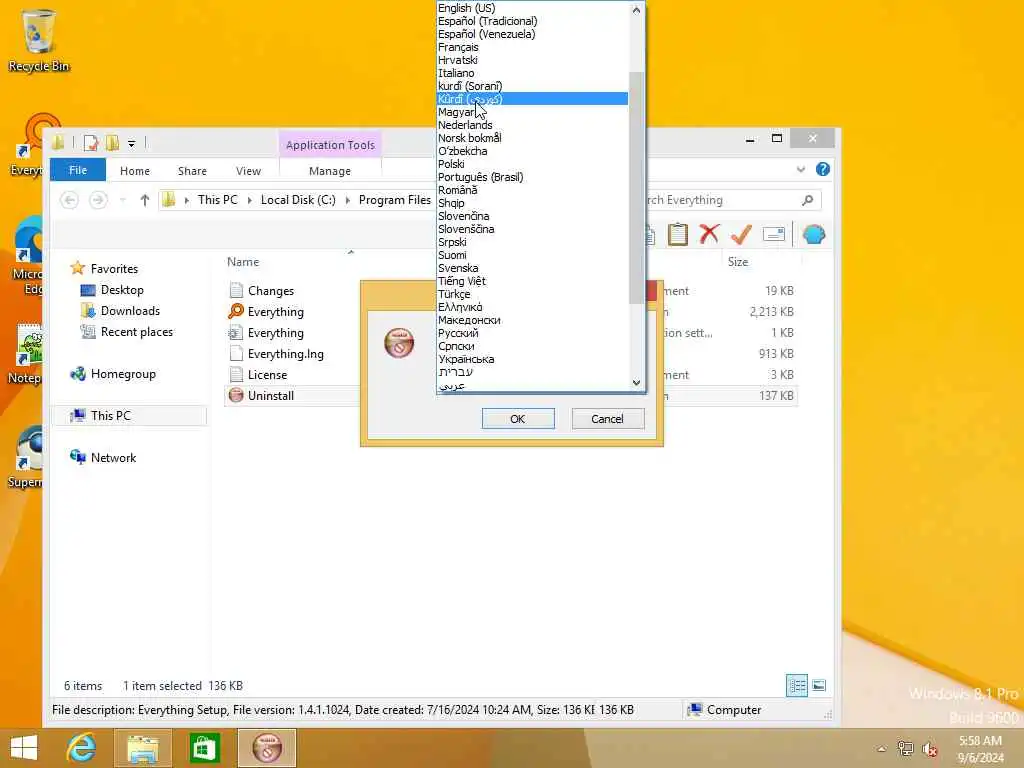Click the Everything uninstaller taskbar button

pyautogui.click(x=266, y=748)
